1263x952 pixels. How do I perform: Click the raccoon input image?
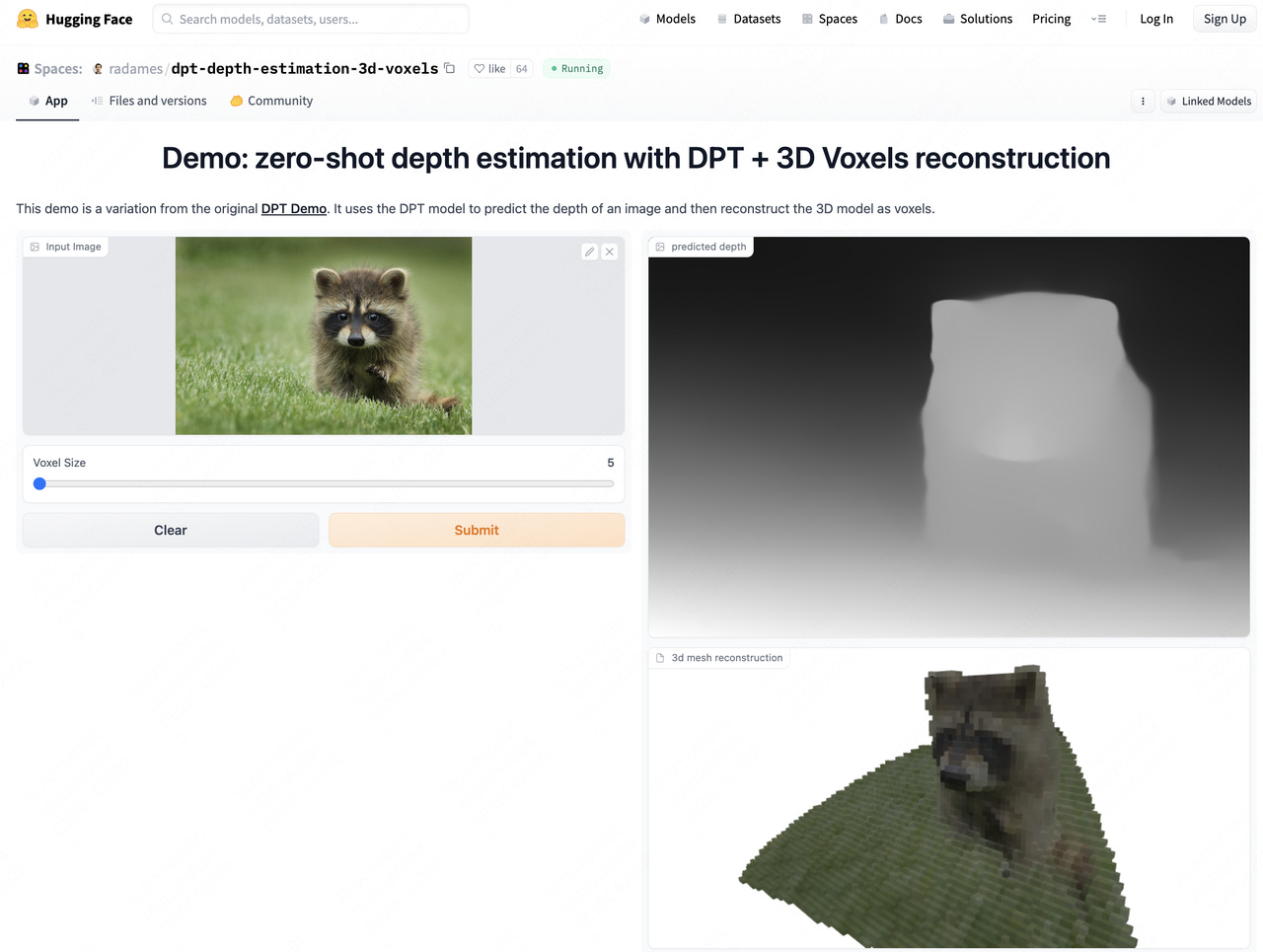click(324, 335)
